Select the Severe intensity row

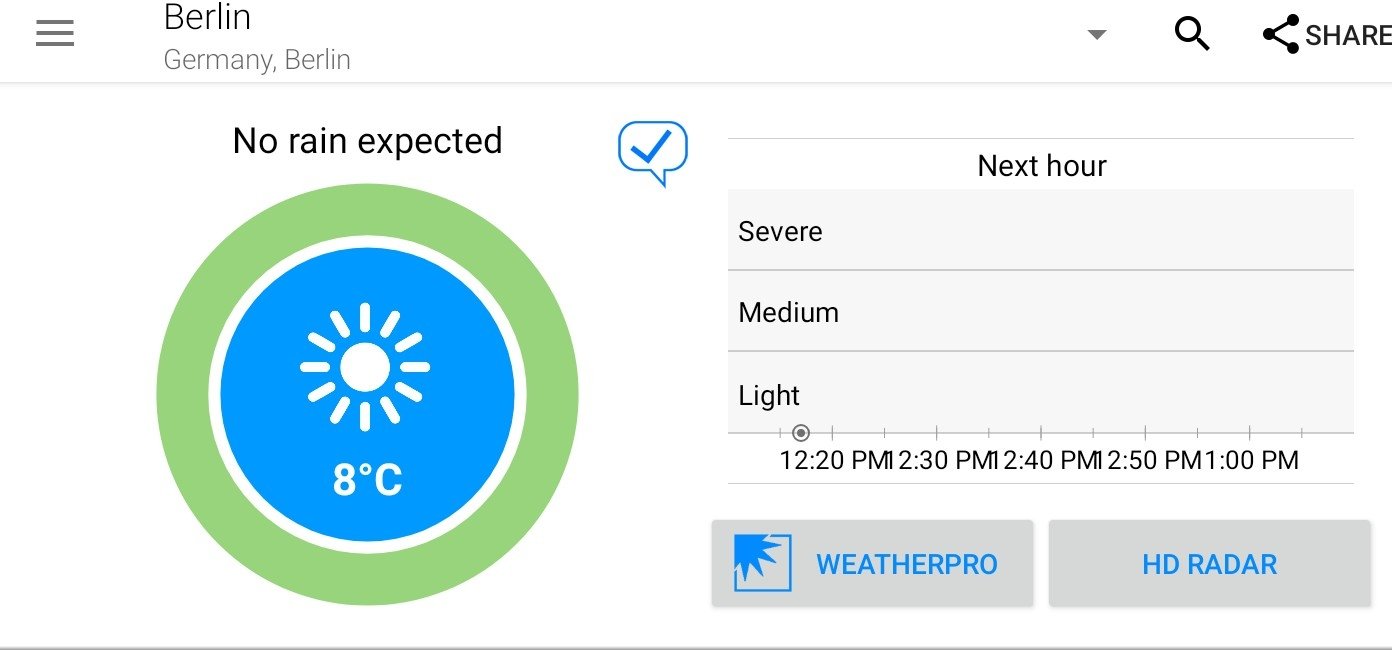point(1041,230)
